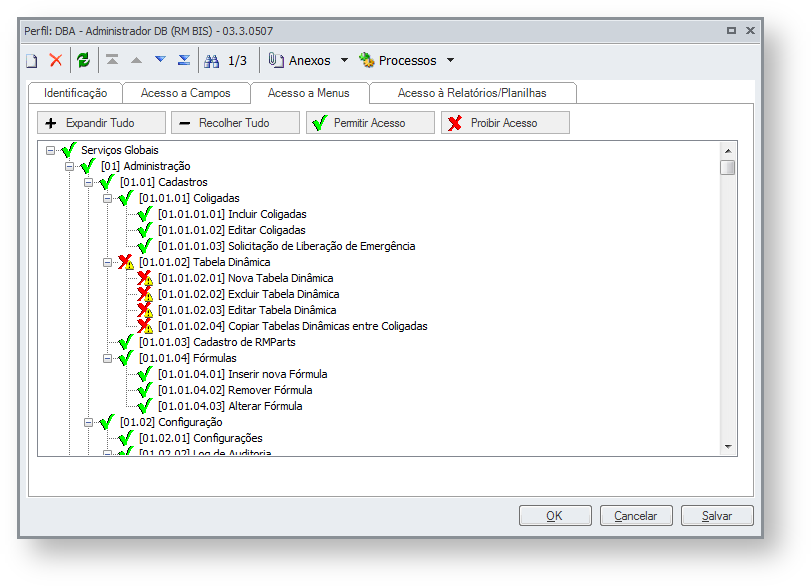Click the scrollbar down arrow
This screenshot has width=812, height=587.
click(728, 446)
